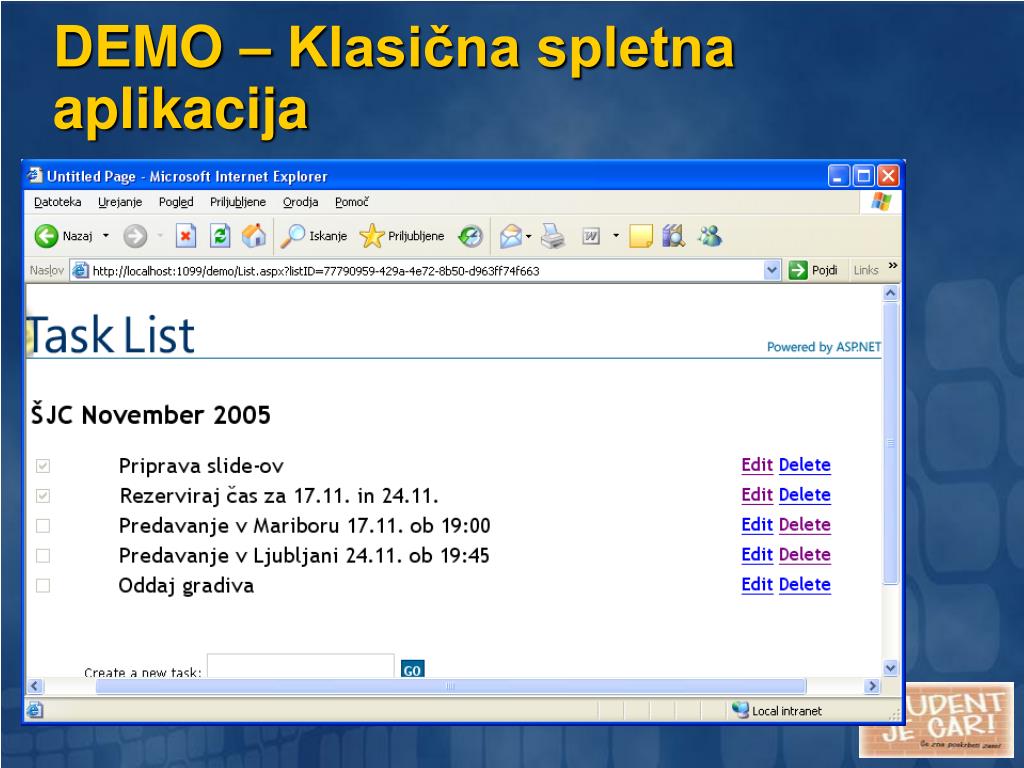
Task: Edit the Priprava slide-ov task
Action: point(757,465)
